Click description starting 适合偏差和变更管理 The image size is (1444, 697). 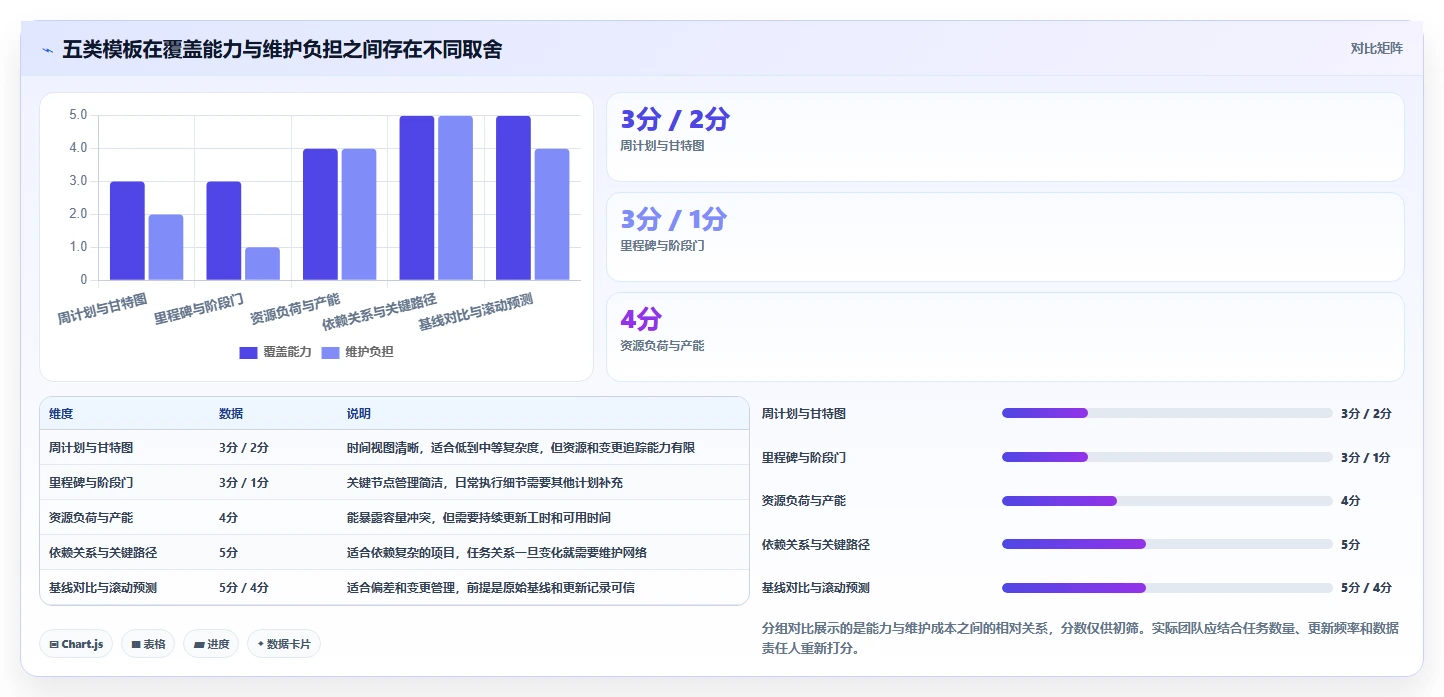(491, 587)
